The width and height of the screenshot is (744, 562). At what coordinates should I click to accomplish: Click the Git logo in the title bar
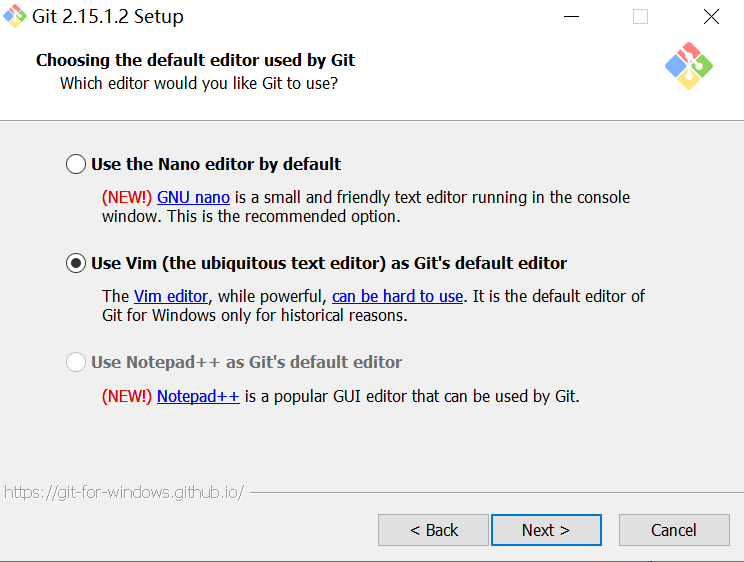pyautogui.click(x=15, y=16)
